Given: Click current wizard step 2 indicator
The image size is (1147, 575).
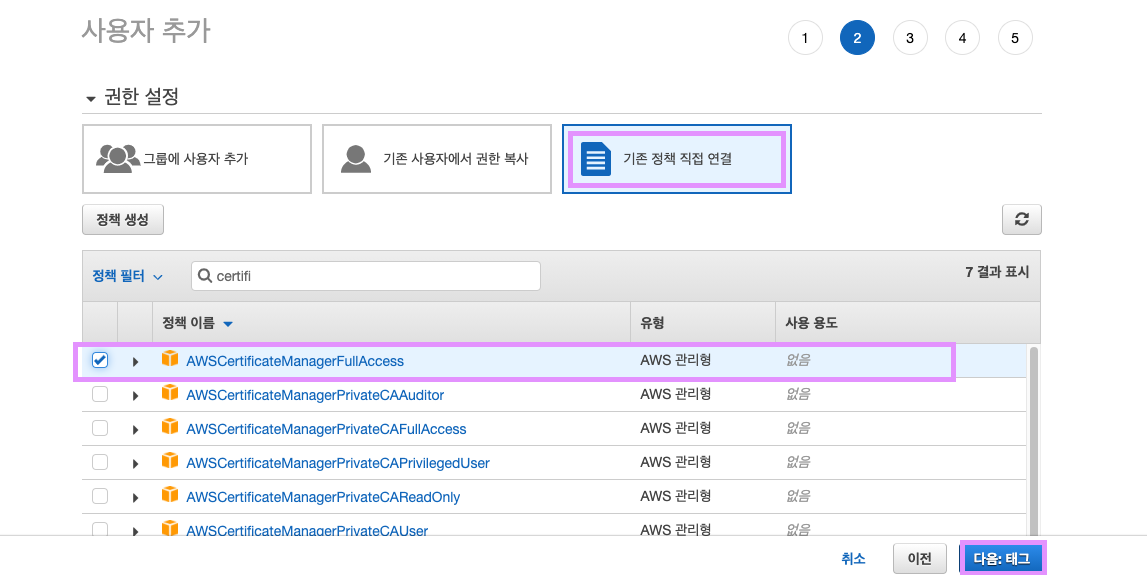Looking at the screenshot, I should (857, 38).
